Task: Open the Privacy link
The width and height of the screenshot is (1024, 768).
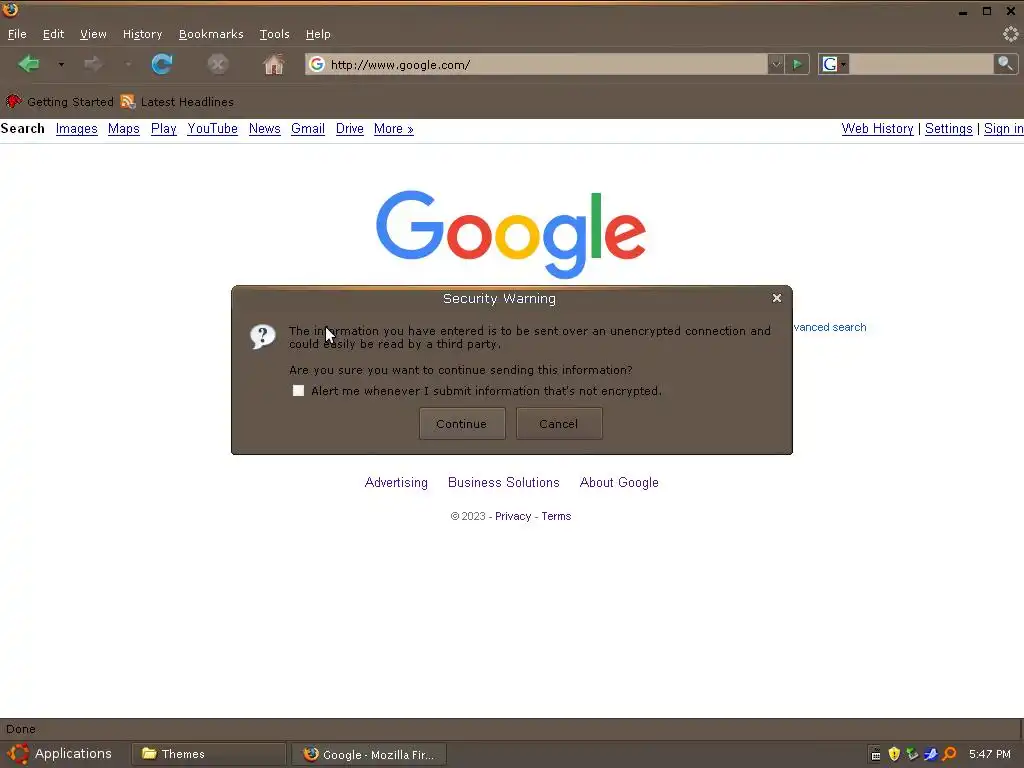Action: [x=513, y=516]
